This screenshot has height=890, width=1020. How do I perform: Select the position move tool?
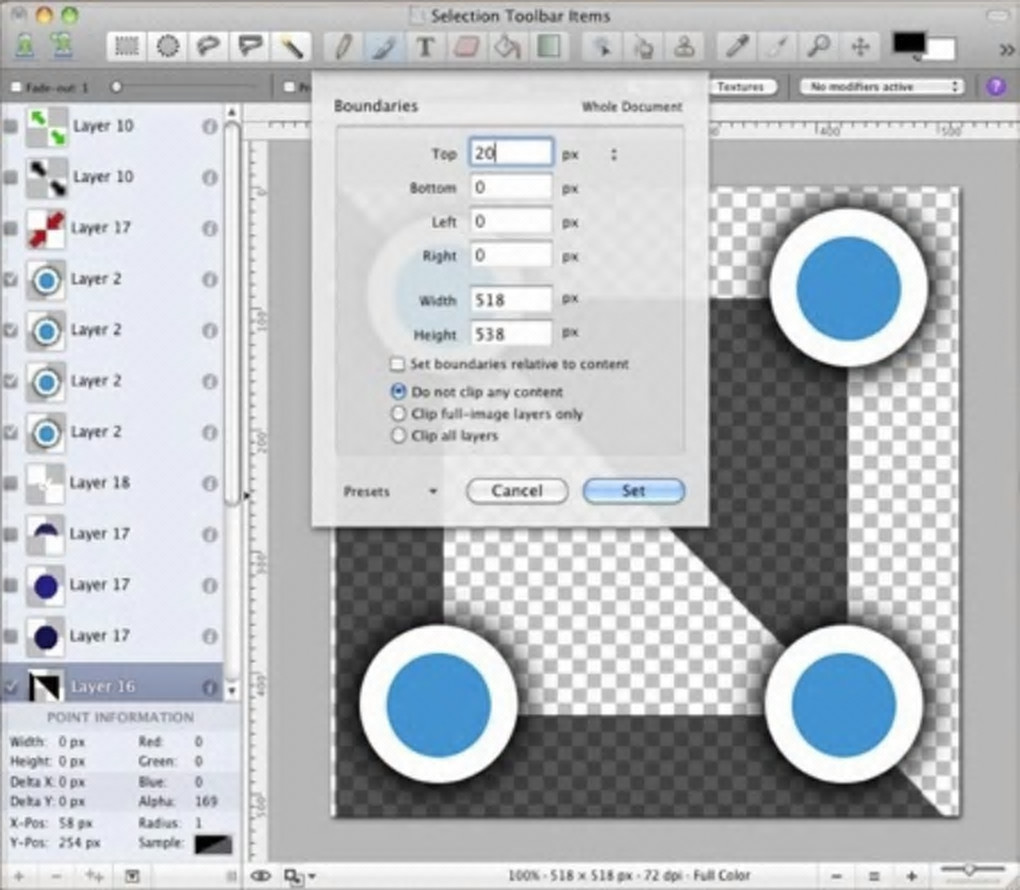(860, 47)
